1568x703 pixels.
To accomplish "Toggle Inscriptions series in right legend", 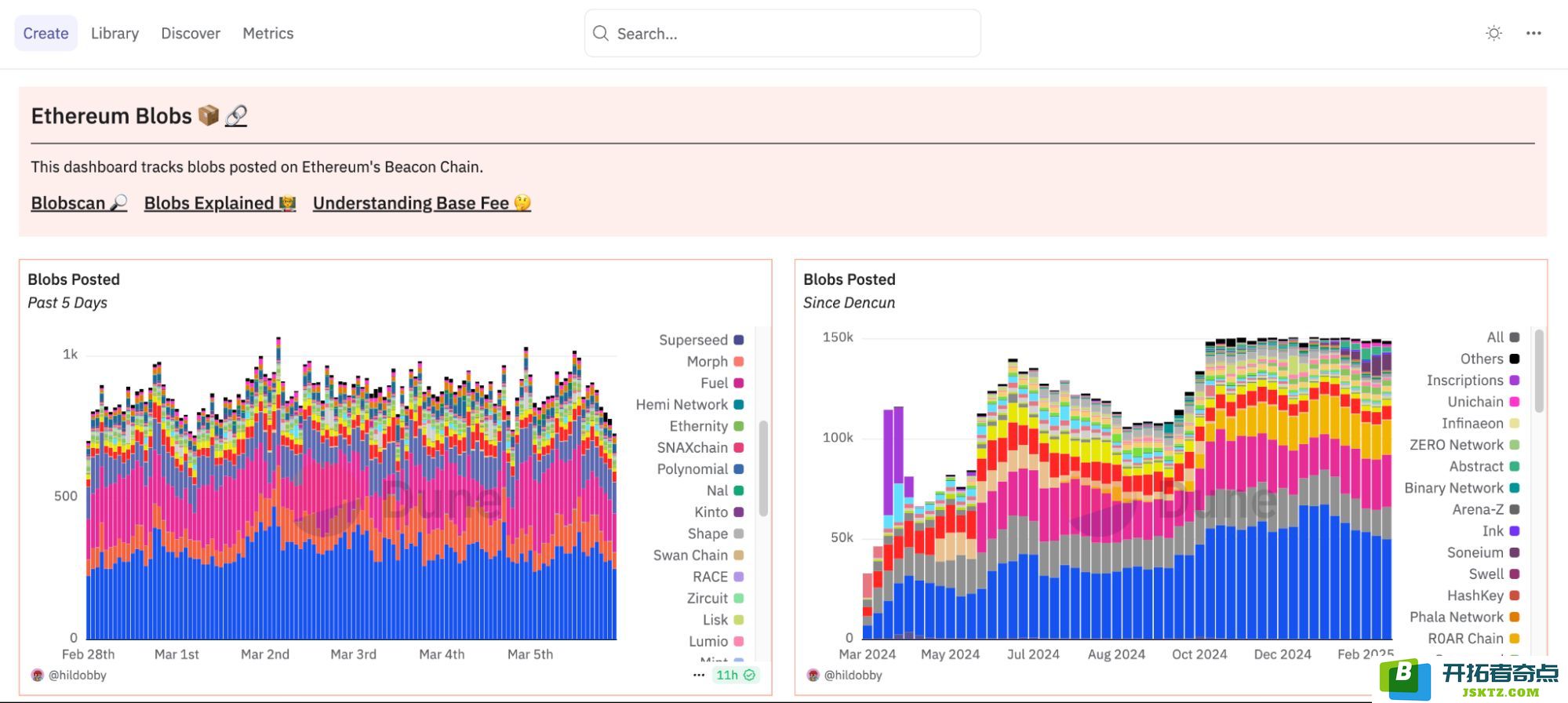I will coord(1473,381).
